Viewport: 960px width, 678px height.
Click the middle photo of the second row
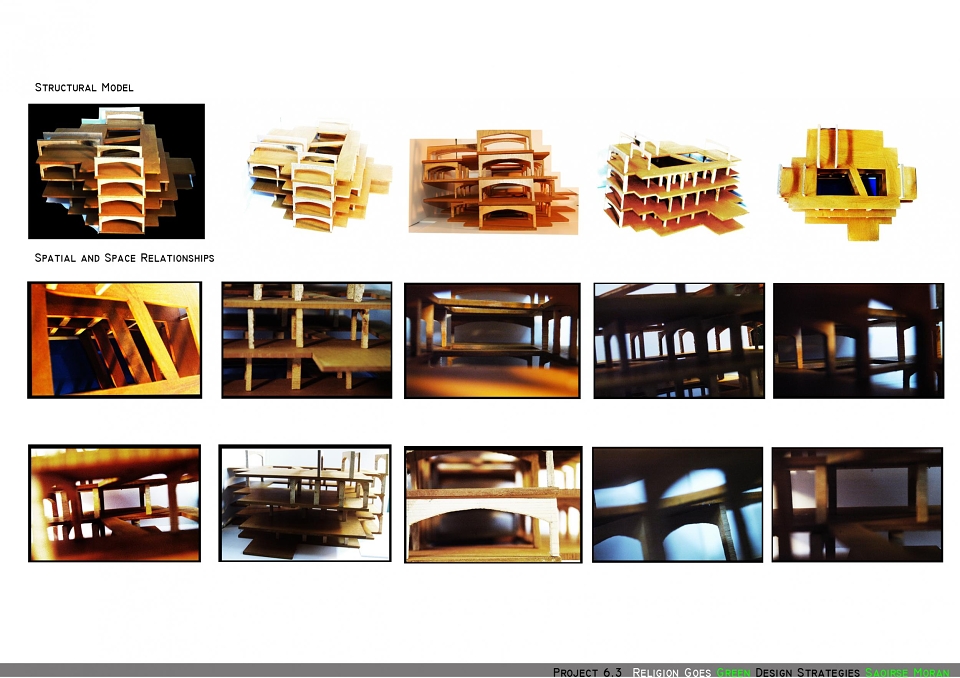point(492,341)
